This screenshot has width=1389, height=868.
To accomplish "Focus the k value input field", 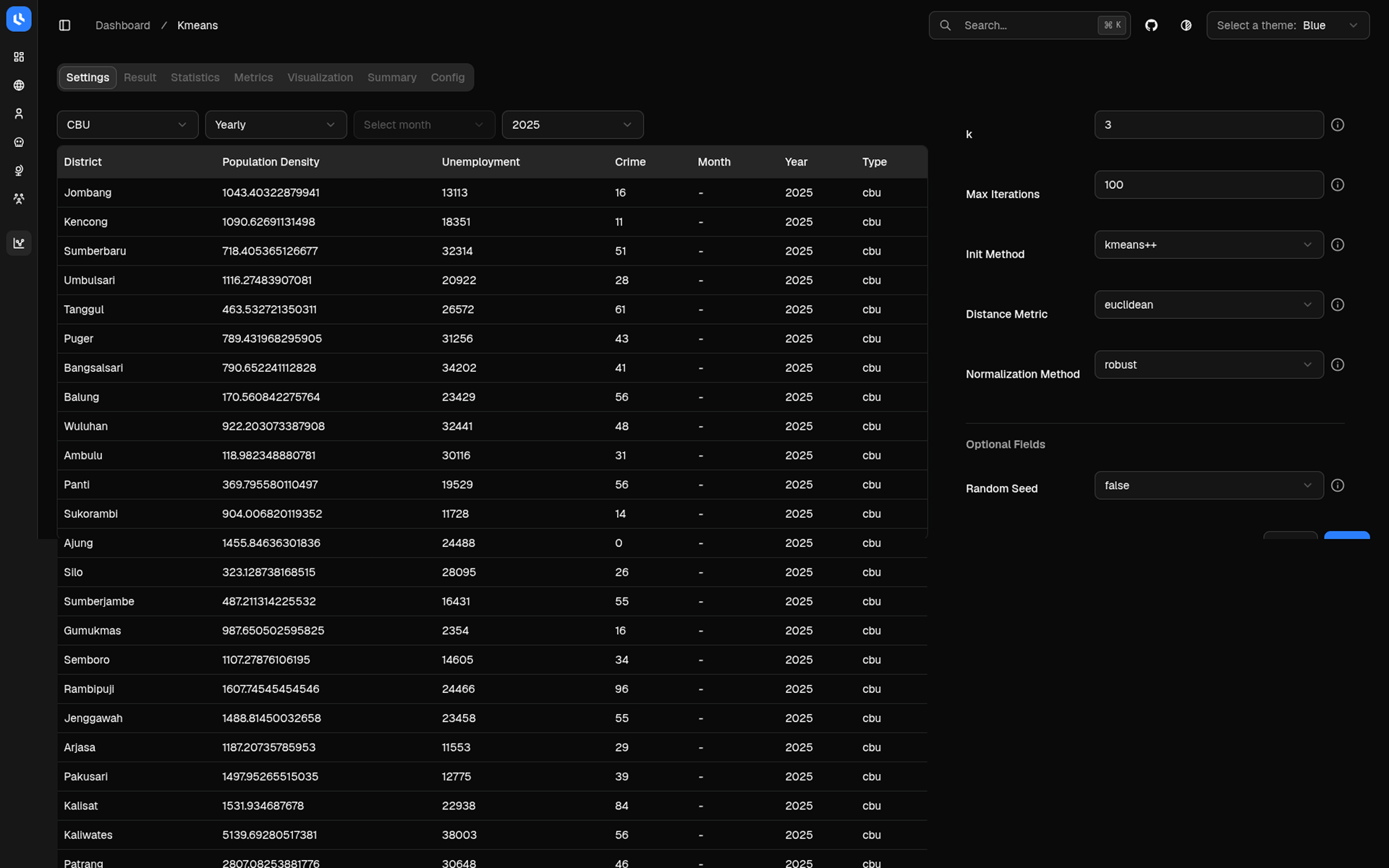I will 1209,125.
